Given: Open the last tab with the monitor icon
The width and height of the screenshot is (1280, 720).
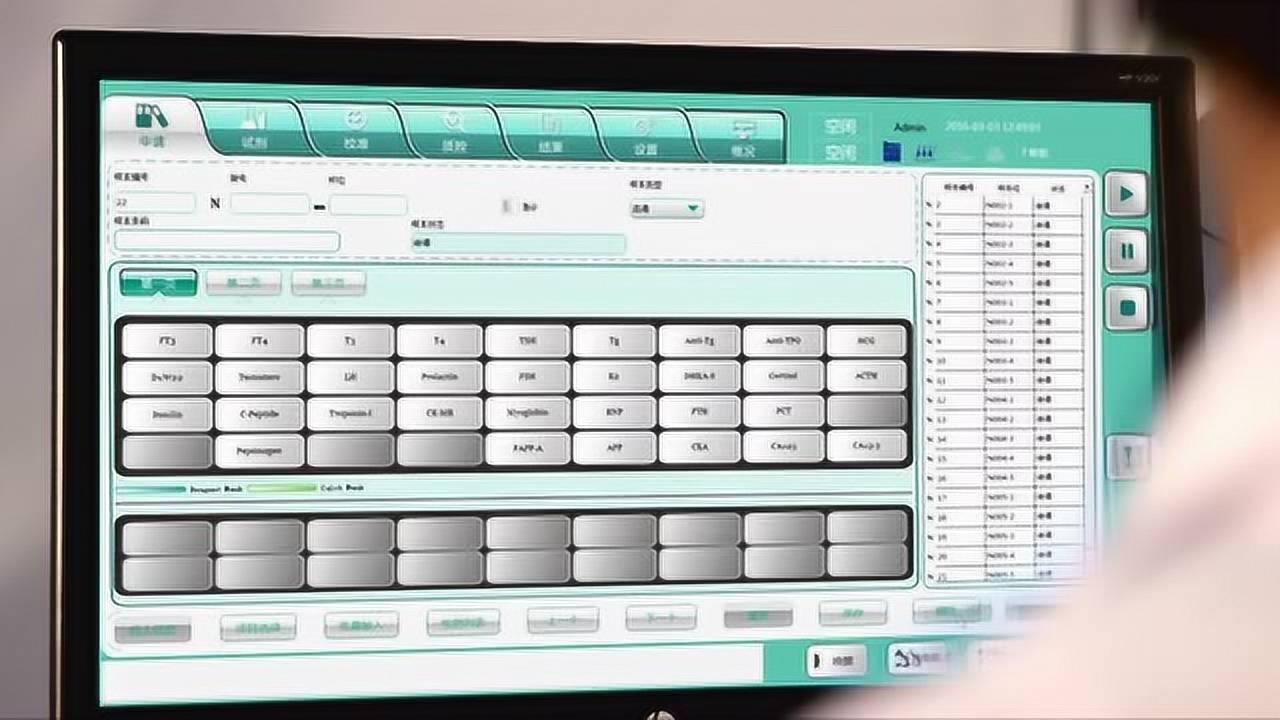Looking at the screenshot, I should (742, 138).
